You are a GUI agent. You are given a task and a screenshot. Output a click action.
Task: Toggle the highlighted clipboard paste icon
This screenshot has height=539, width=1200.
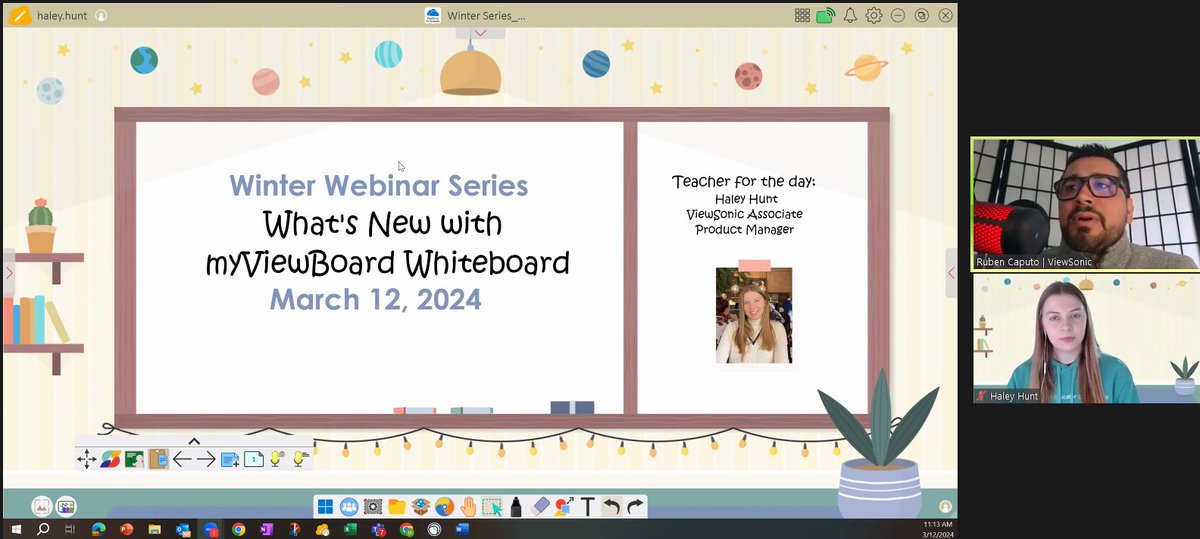(x=158, y=459)
